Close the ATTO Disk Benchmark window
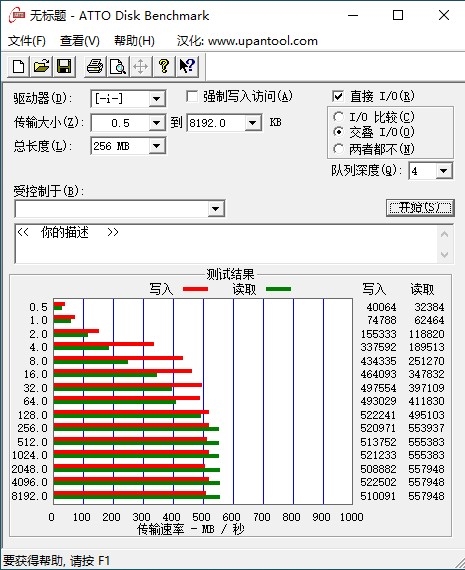The image size is (465, 570). pyautogui.click(x=444, y=15)
